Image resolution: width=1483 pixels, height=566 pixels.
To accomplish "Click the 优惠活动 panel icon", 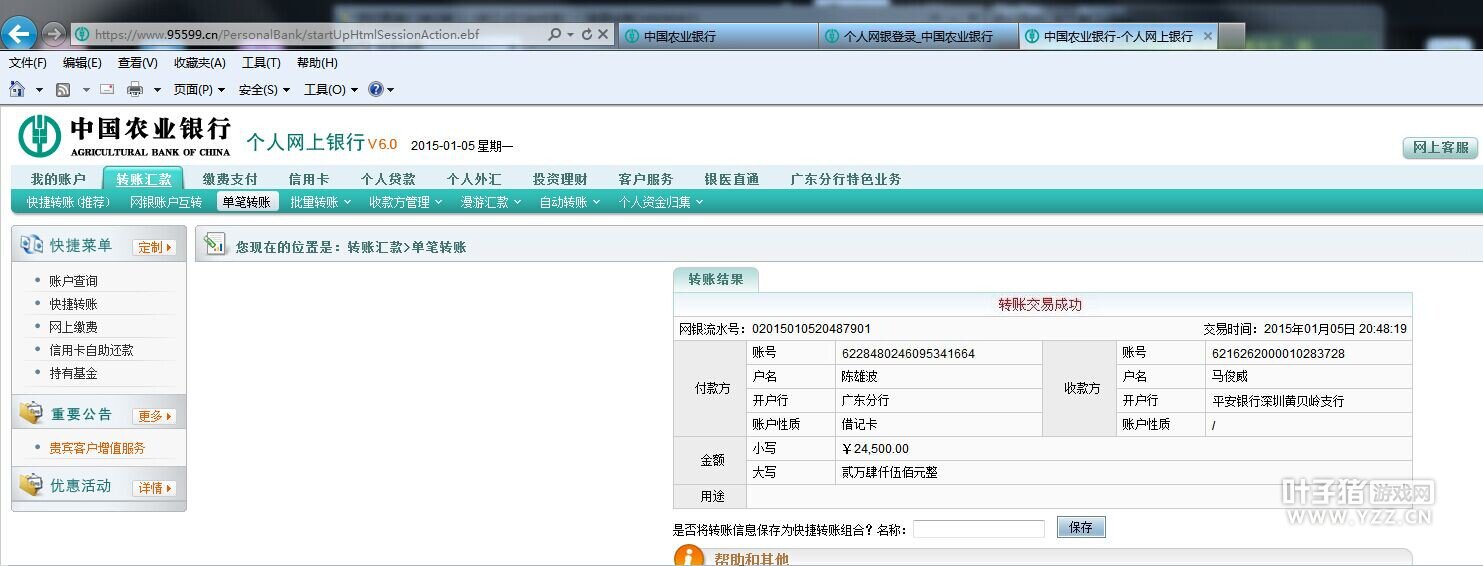I will pyautogui.click(x=31, y=485).
